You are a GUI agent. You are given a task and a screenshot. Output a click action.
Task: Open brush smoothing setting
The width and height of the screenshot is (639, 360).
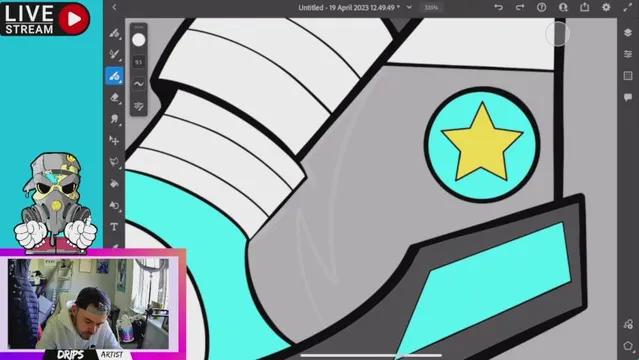tap(139, 84)
